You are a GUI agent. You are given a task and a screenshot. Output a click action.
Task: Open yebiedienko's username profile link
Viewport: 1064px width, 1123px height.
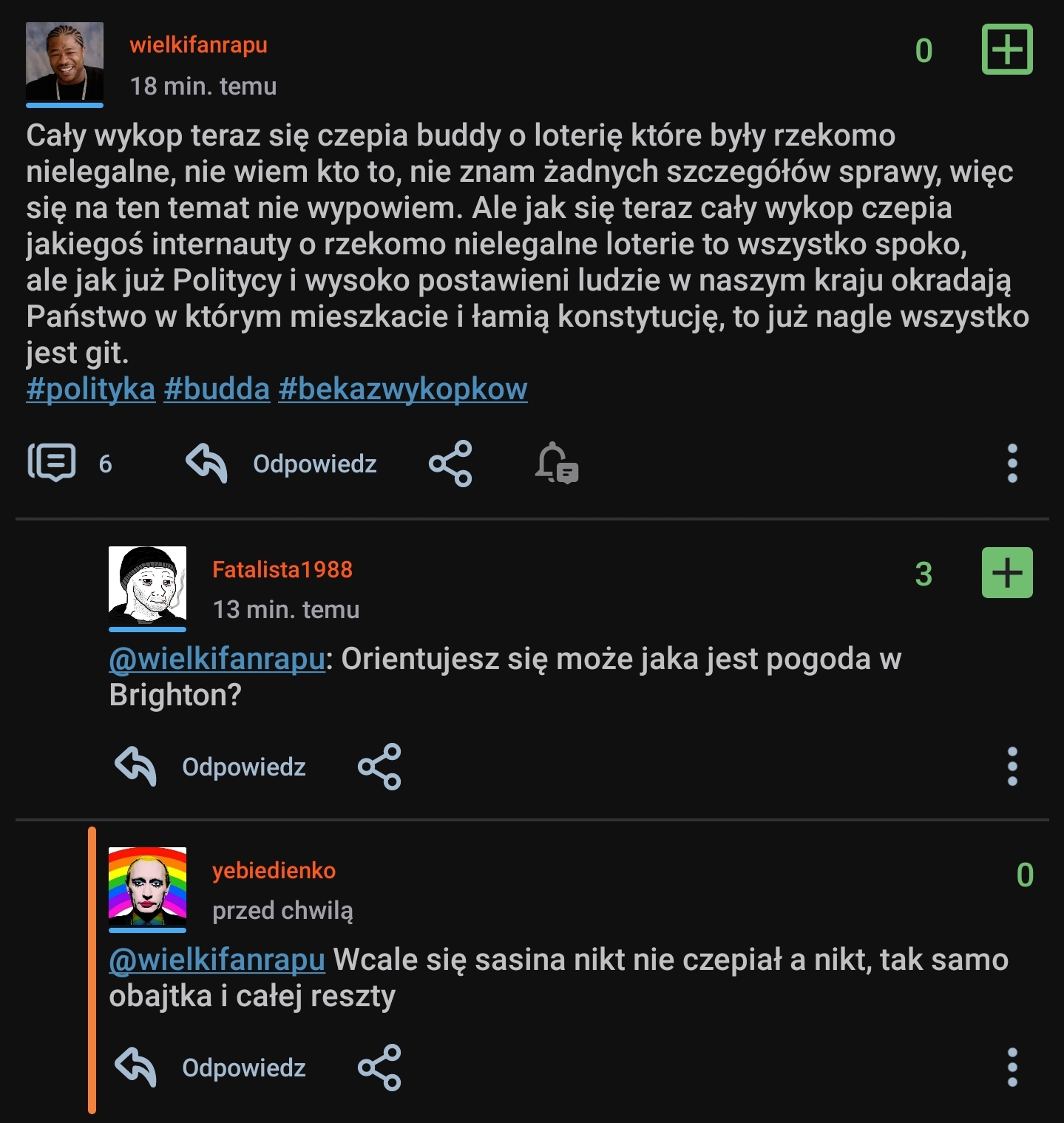274,870
